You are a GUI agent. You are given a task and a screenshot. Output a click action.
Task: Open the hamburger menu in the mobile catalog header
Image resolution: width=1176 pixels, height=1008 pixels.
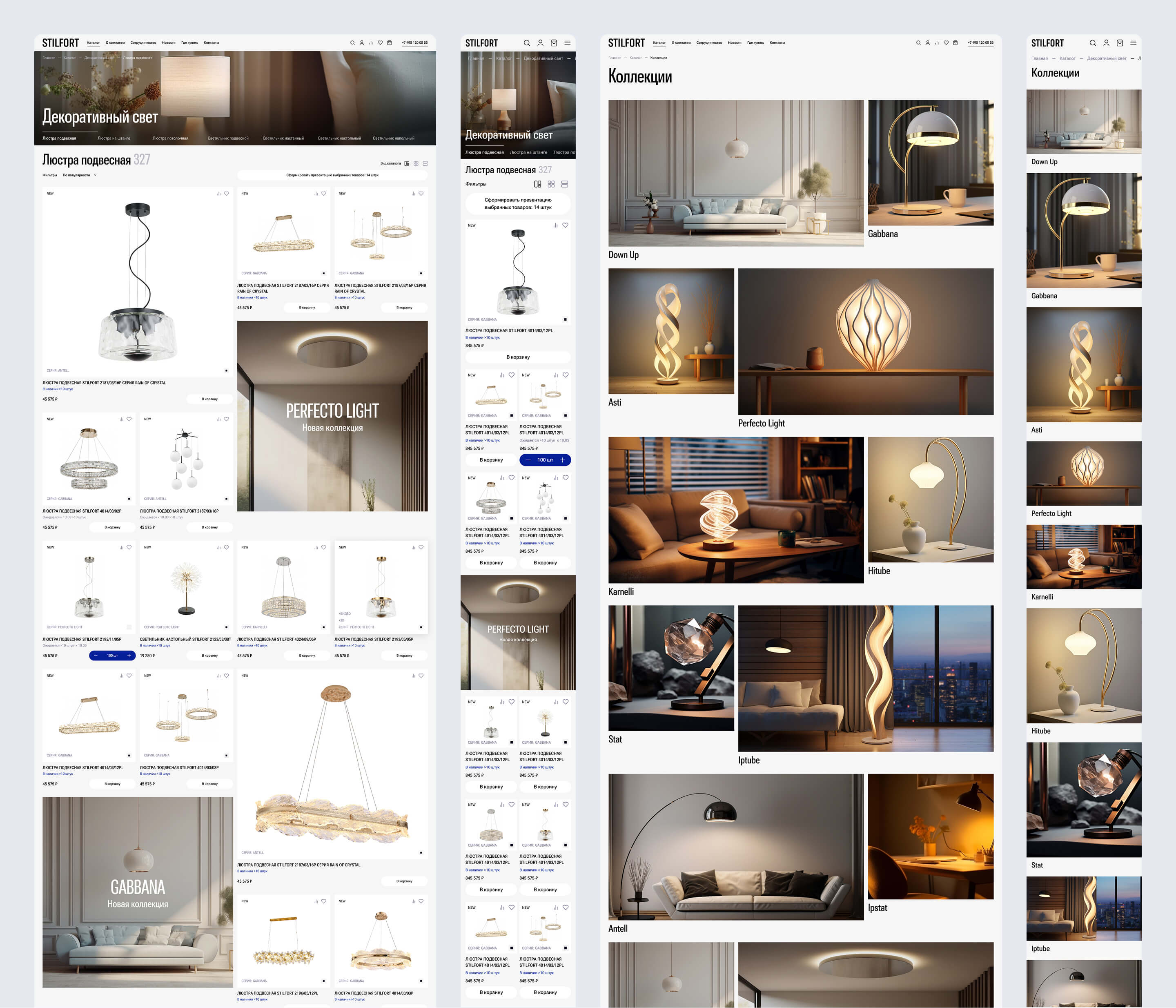tap(568, 43)
